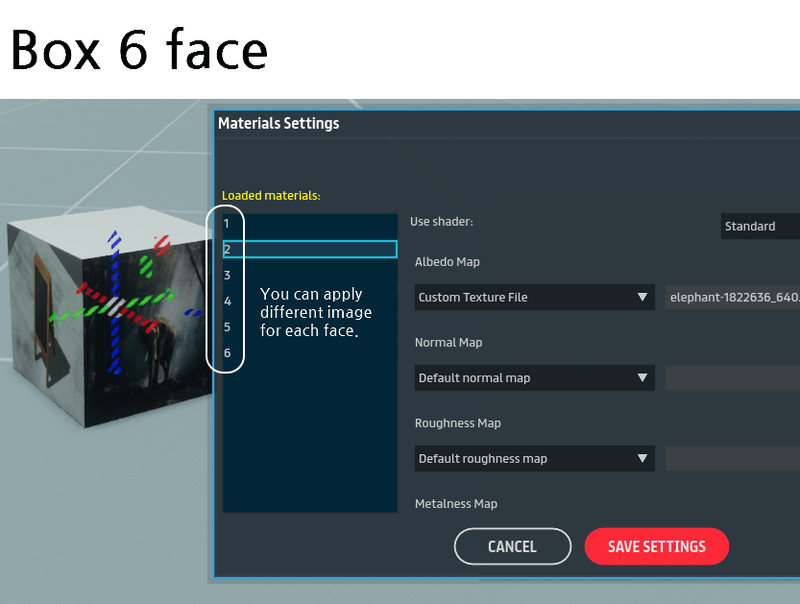800x604 pixels.
Task: Click the Albedo Map dropdown arrow icon
Action: pyautogui.click(x=640, y=297)
